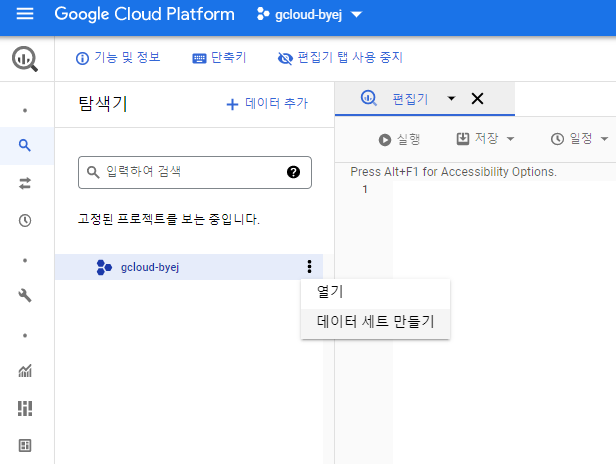This screenshot has height=464, width=616.
Task: Open the wrench admin sidebar icon
Action: 25,295
